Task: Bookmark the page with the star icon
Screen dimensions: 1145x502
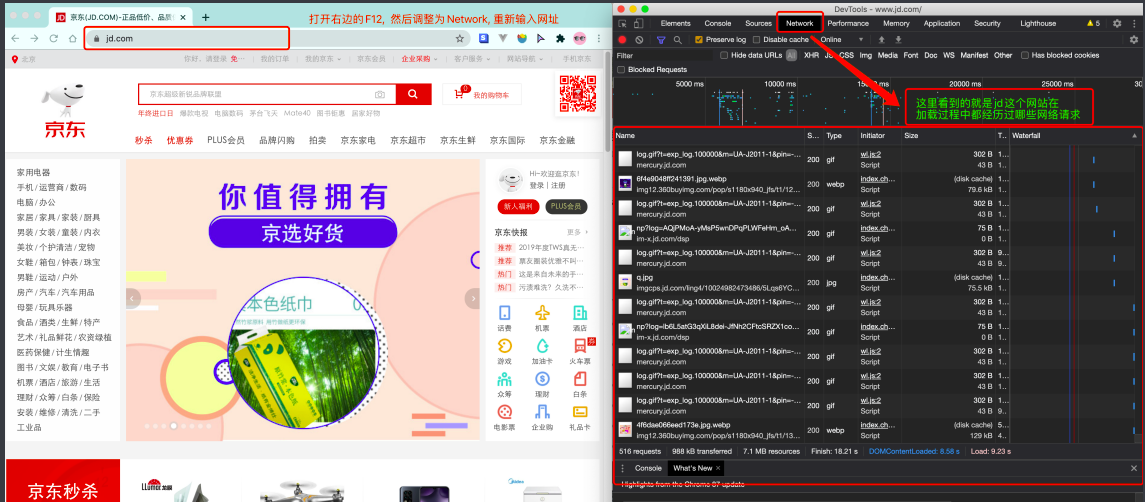Action: tap(459, 38)
